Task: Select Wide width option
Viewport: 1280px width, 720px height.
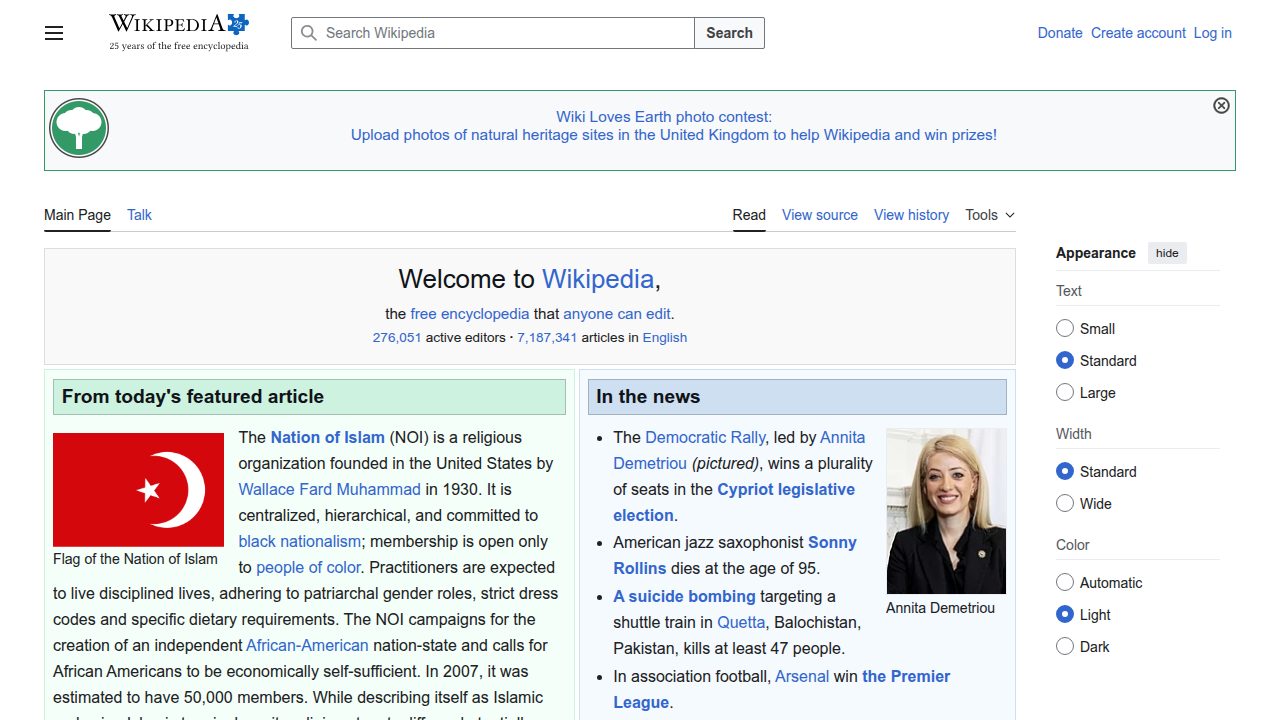Action: coord(1065,503)
